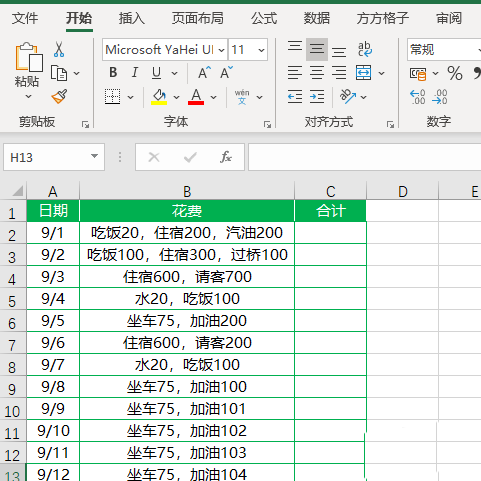This screenshot has height=481, width=481.
Task: Switch to the 公式 ribbon tab
Action: coord(264,18)
